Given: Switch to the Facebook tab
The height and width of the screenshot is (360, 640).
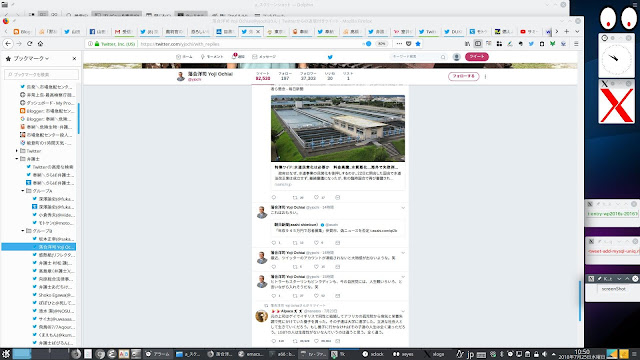Looking at the screenshot, I should pos(98,31).
